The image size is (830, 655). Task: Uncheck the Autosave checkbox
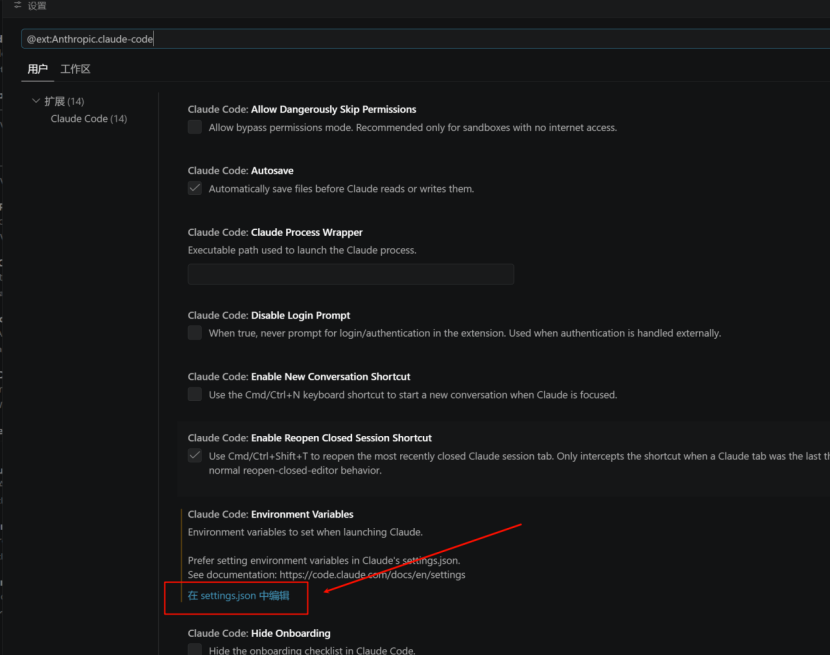click(195, 189)
